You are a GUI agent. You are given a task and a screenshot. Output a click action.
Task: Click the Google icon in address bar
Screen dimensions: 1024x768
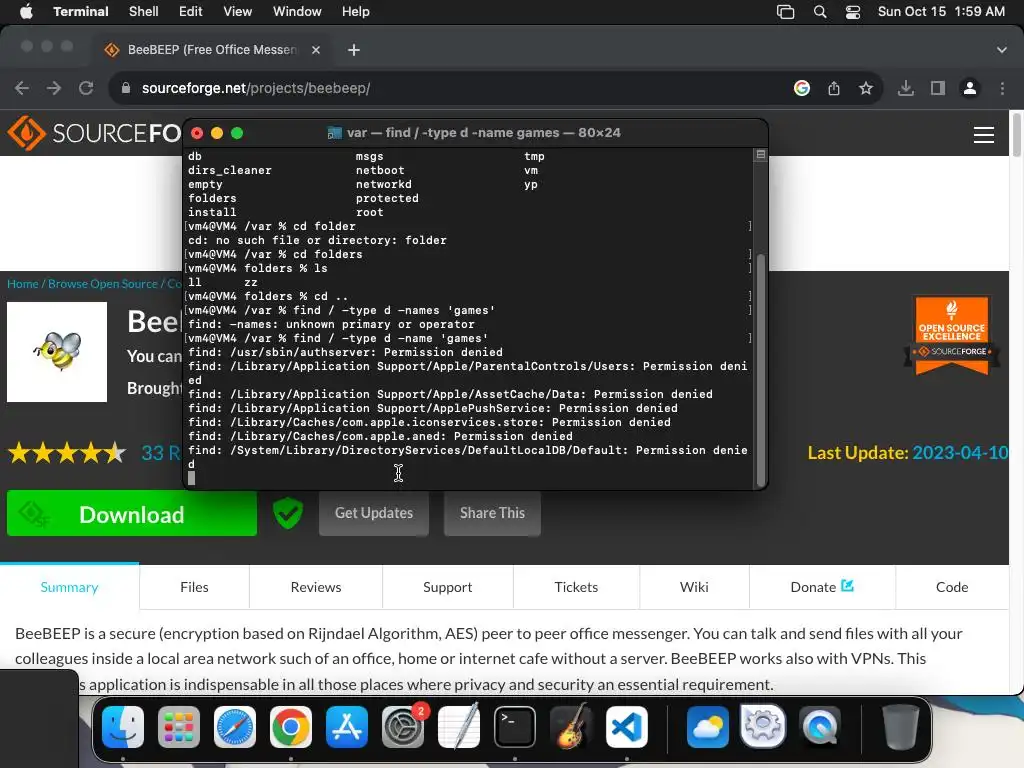point(801,88)
